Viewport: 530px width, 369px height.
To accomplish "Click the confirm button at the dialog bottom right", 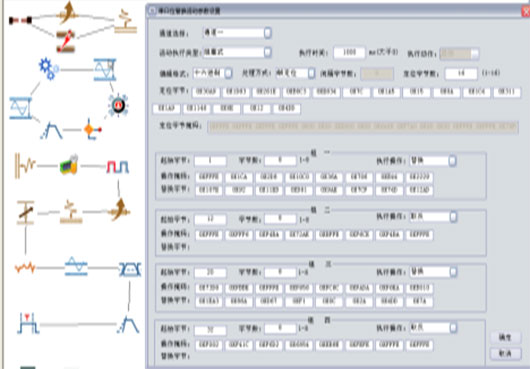I will pos(505,338).
